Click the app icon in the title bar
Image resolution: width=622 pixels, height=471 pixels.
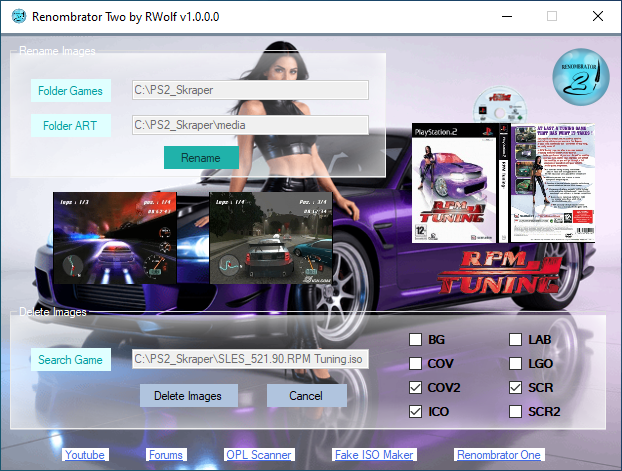coord(19,17)
